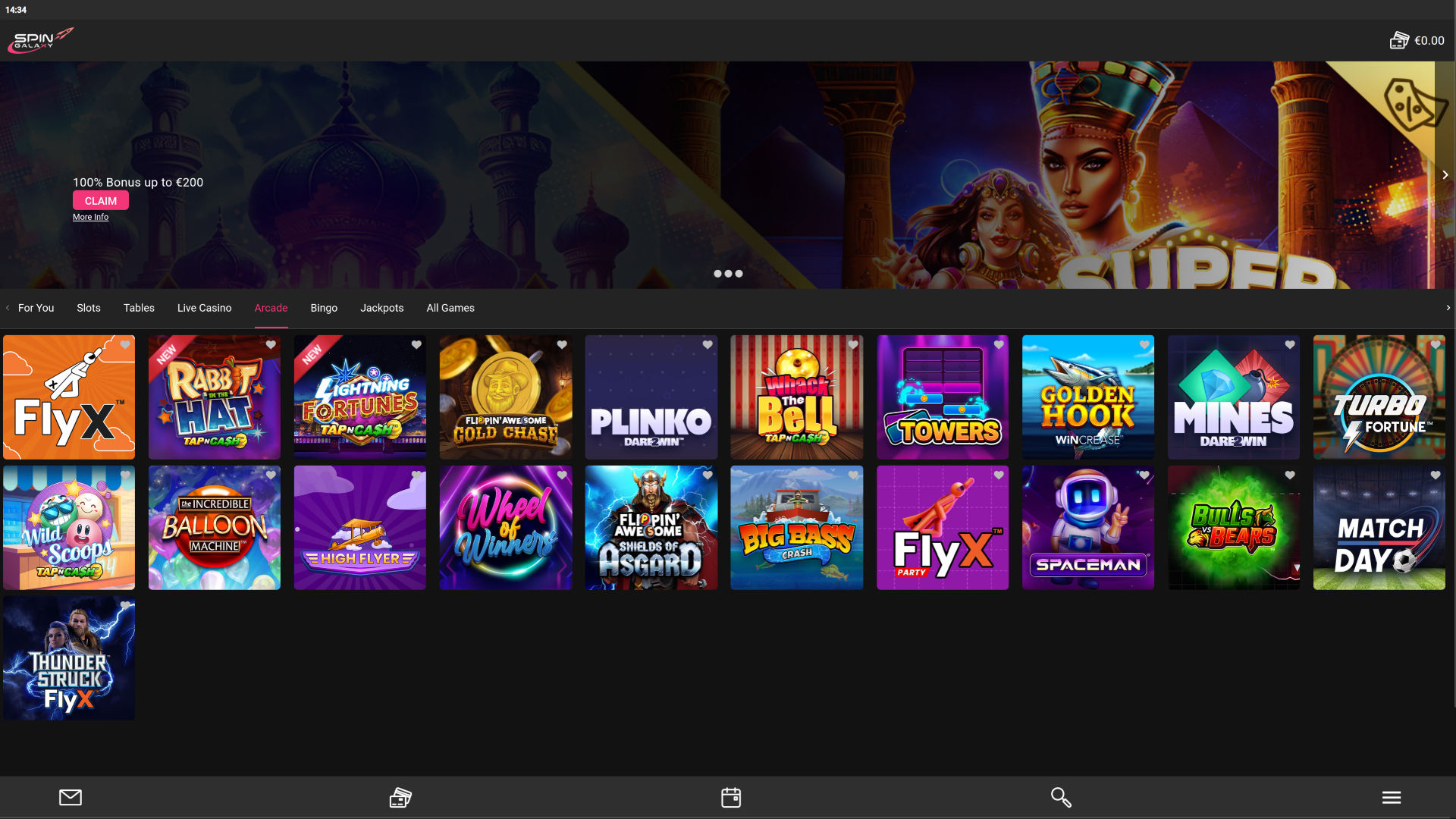
Task: Open the cashier/wallet icon in bottom bar
Action: (x=400, y=797)
